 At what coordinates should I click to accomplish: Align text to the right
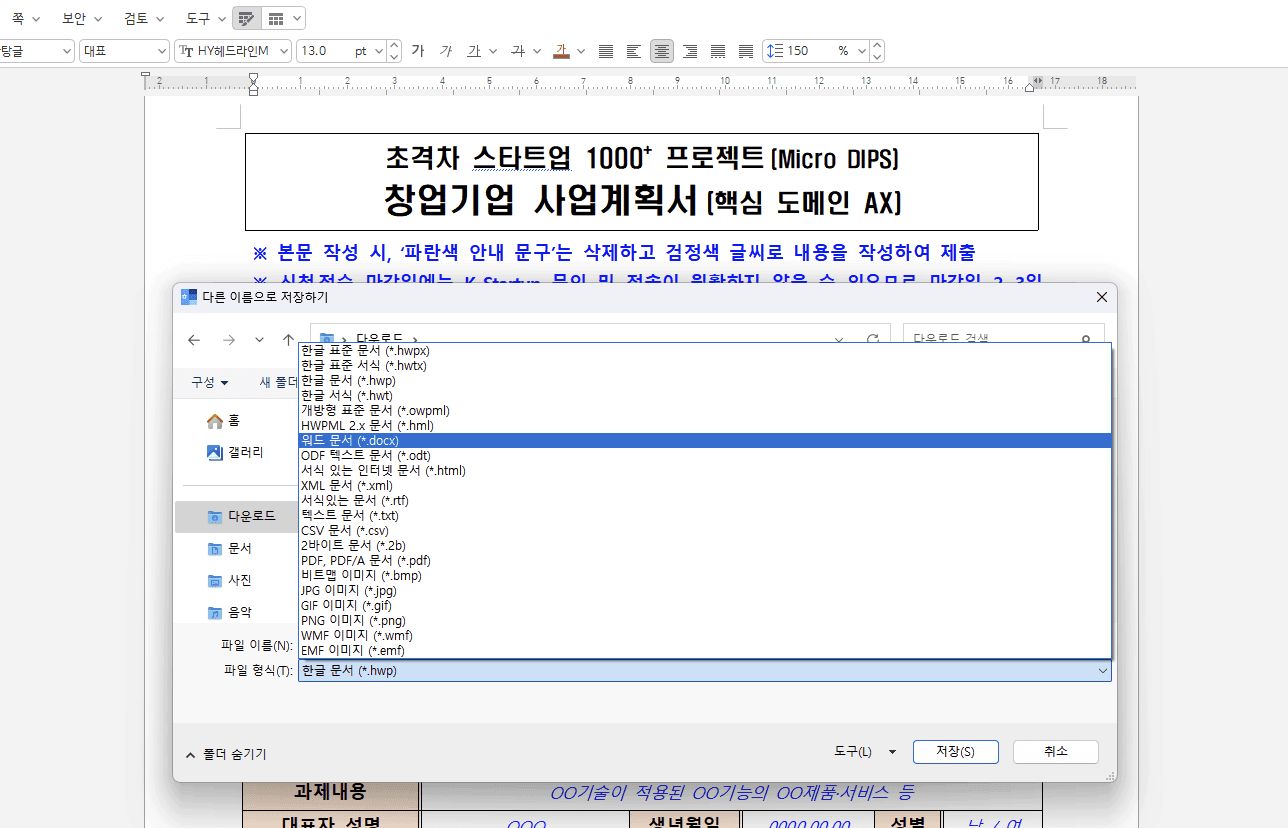pos(689,51)
